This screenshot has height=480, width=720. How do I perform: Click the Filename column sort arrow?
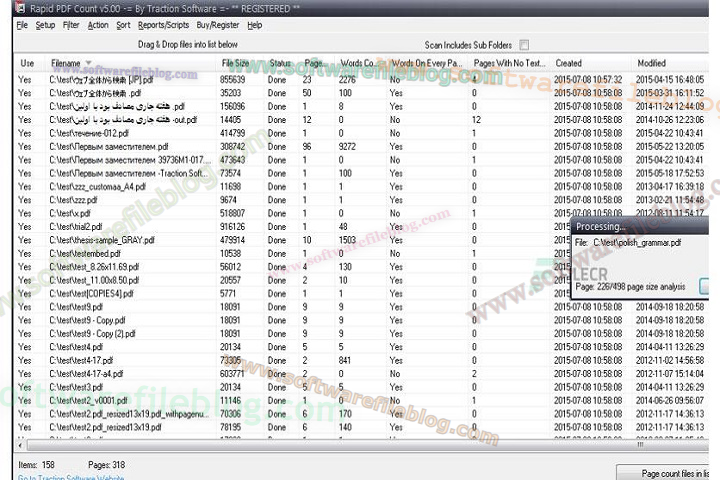pos(88,63)
